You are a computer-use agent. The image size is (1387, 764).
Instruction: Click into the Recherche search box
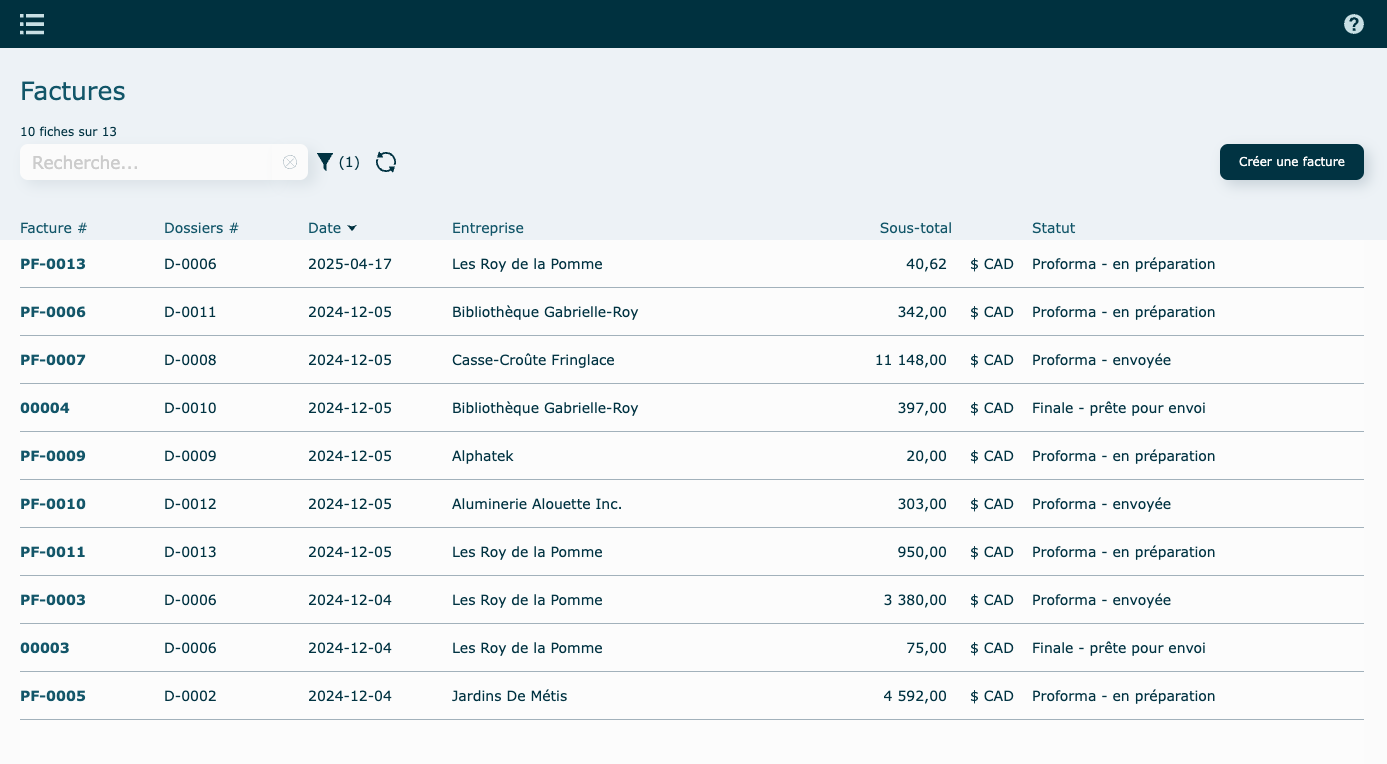[x=145, y=162]
